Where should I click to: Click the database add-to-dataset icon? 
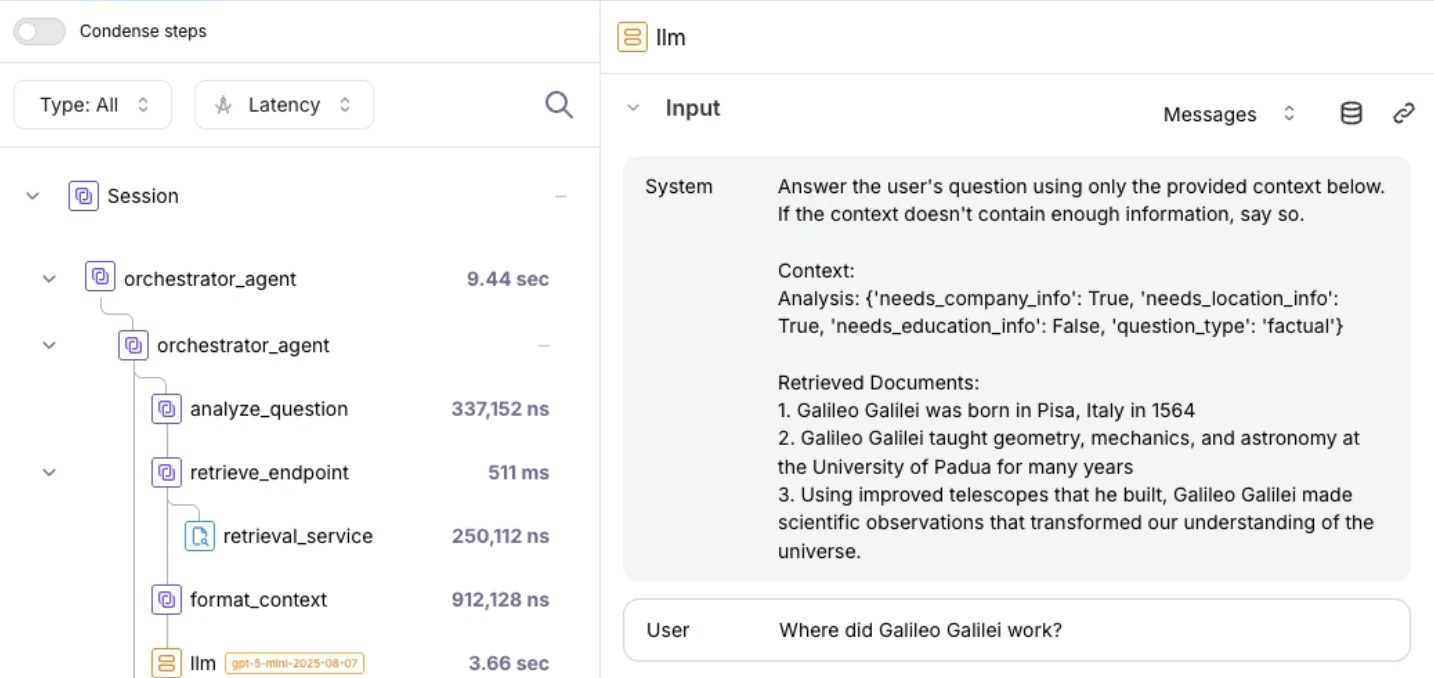pyautogui.click(x=1351, y=113)
